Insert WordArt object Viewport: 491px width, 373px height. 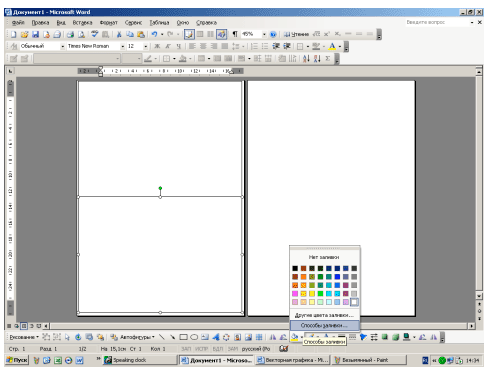coord(216,337)
